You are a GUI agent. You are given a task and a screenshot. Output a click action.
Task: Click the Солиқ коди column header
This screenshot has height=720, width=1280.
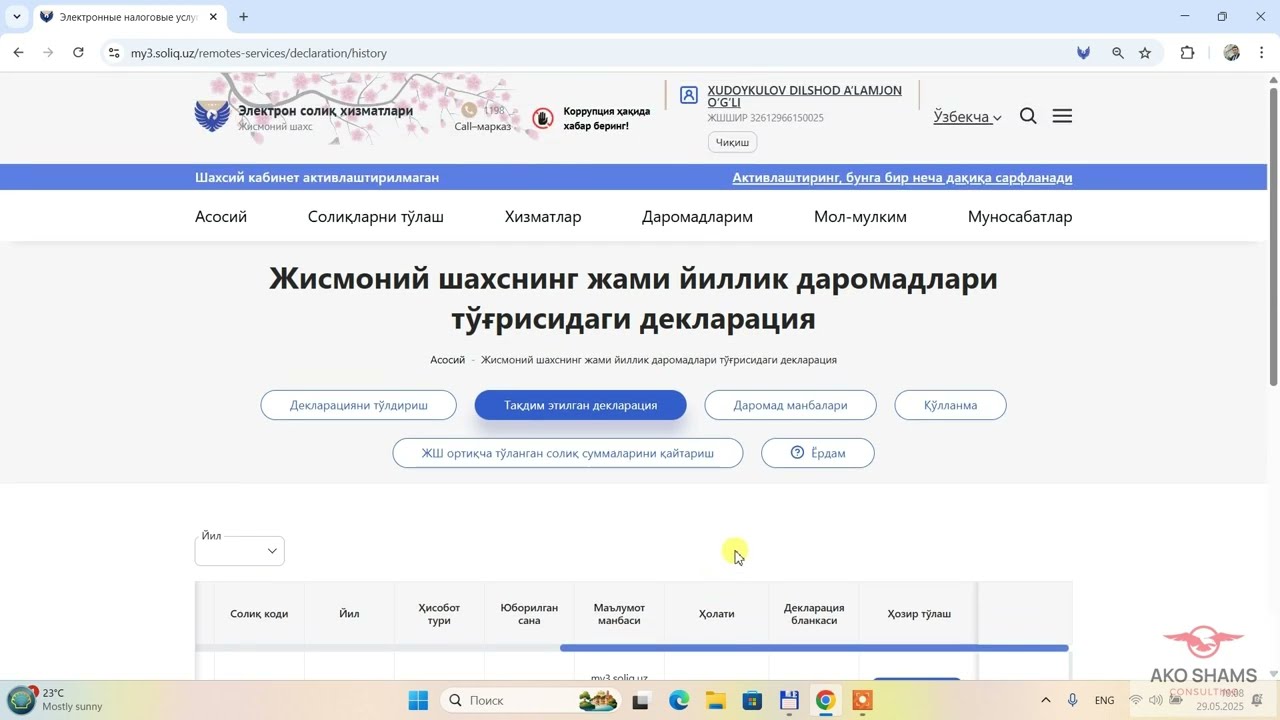259,614
